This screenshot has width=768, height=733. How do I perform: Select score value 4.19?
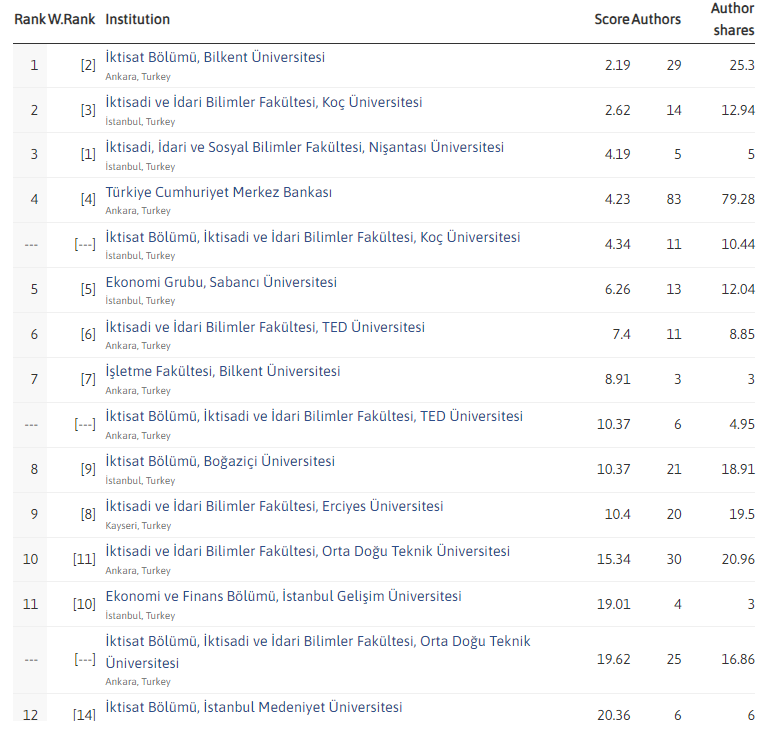[x=617, y=155]
